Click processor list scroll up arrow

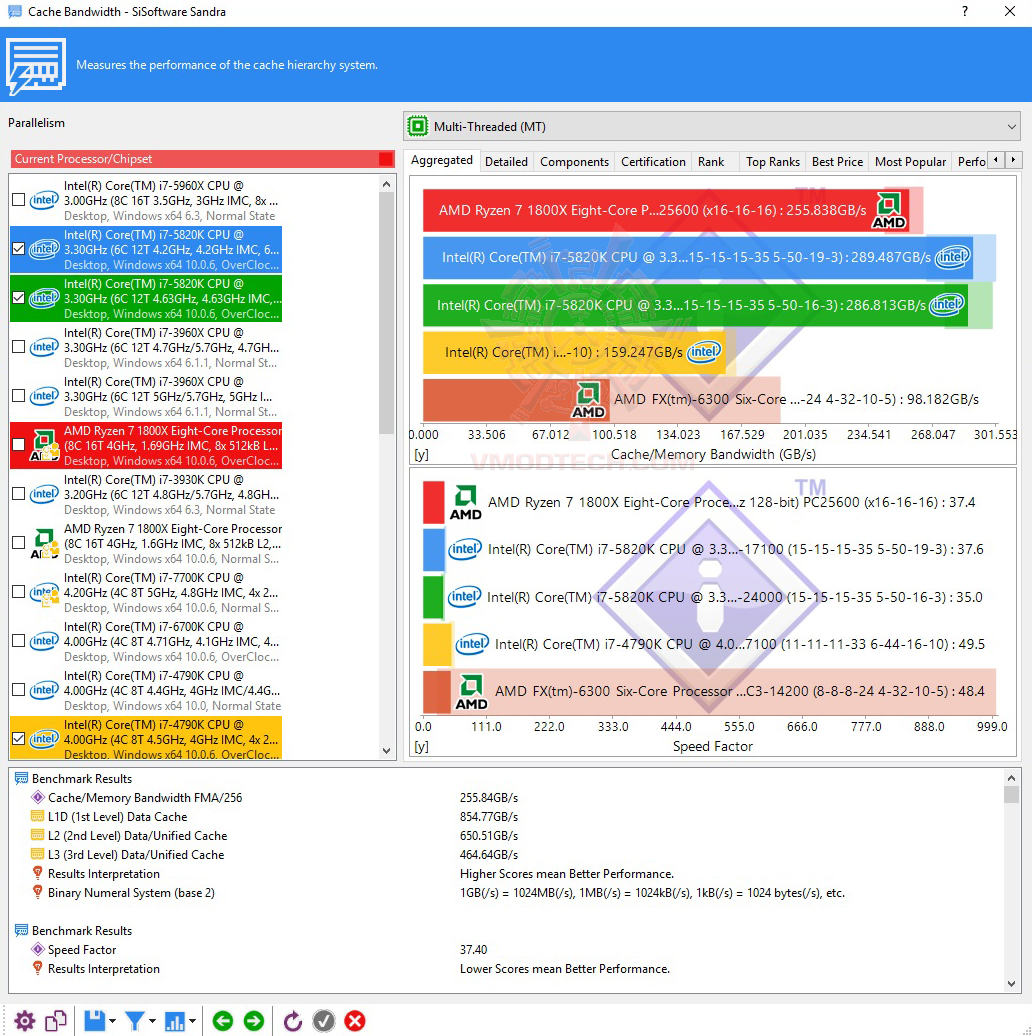(x=387, y=184)
